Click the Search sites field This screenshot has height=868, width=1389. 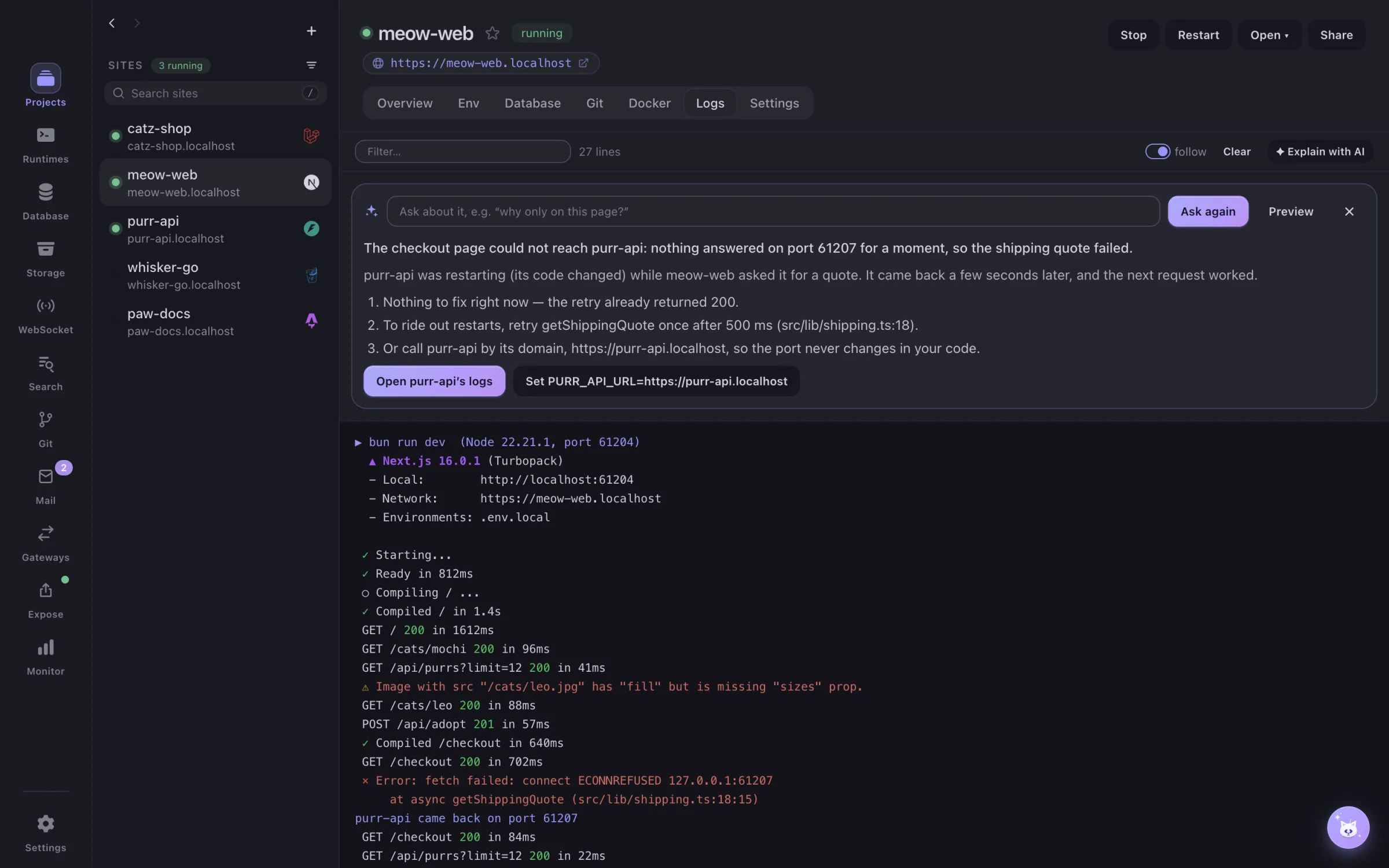coord(215,93)
